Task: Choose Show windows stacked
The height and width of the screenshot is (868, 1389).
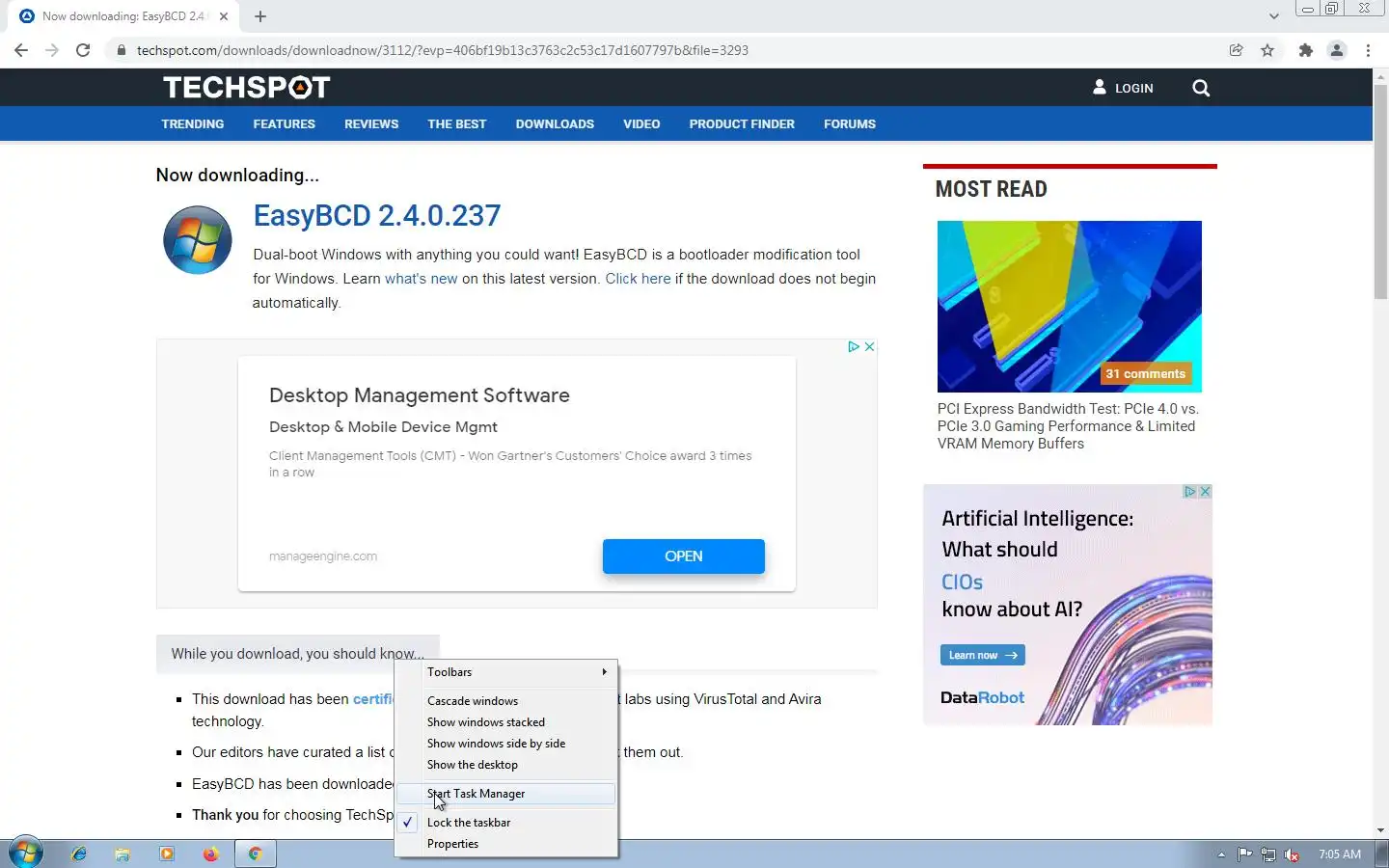Action: (x=506, y=722)
